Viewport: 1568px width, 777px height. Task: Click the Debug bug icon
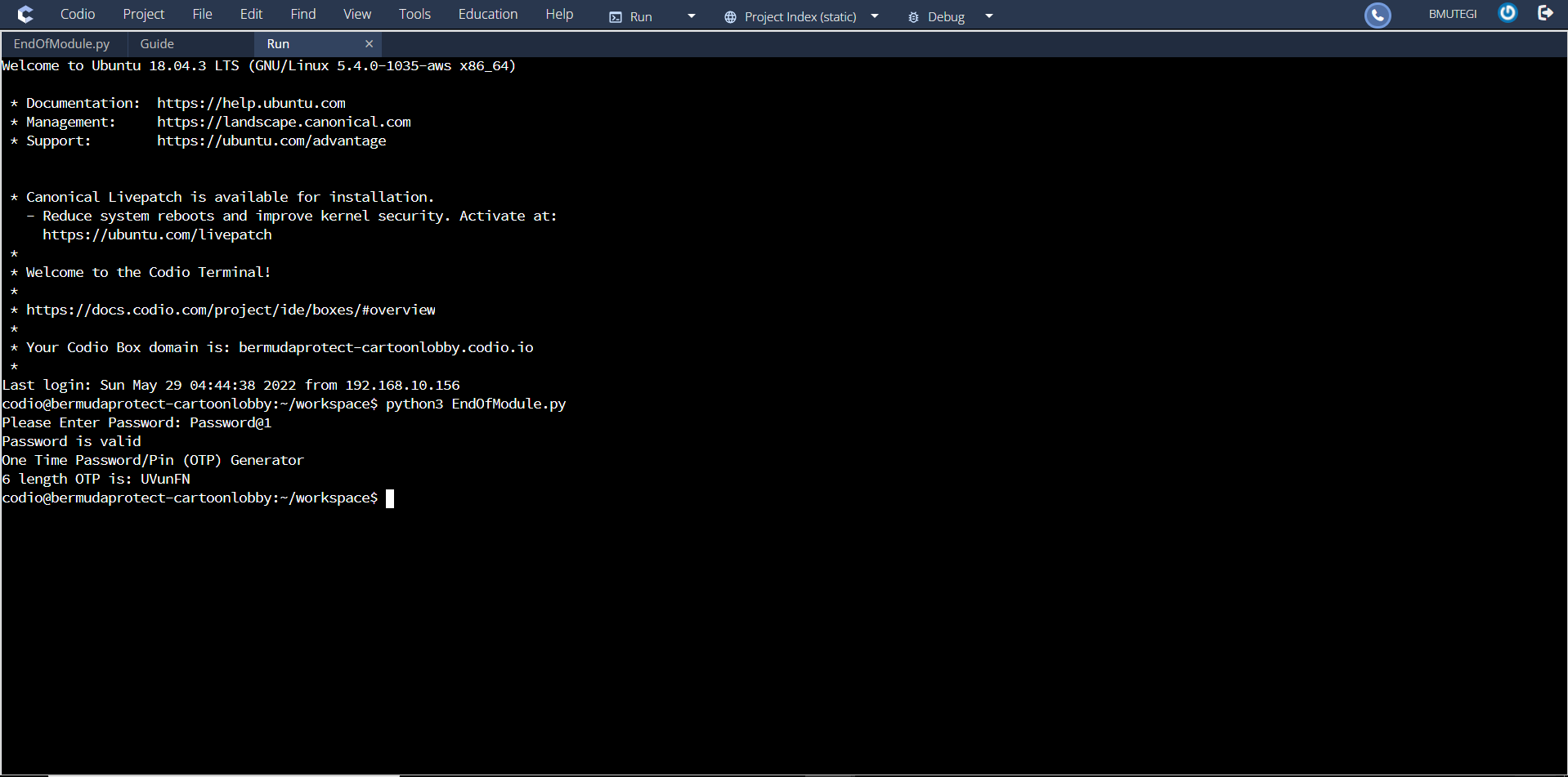coord(913,17)
